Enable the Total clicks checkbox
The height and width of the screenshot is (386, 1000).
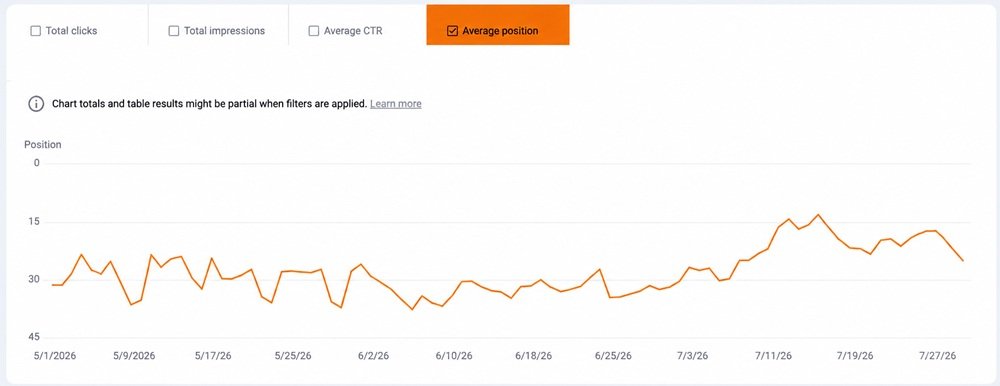[x=36, y=31]
